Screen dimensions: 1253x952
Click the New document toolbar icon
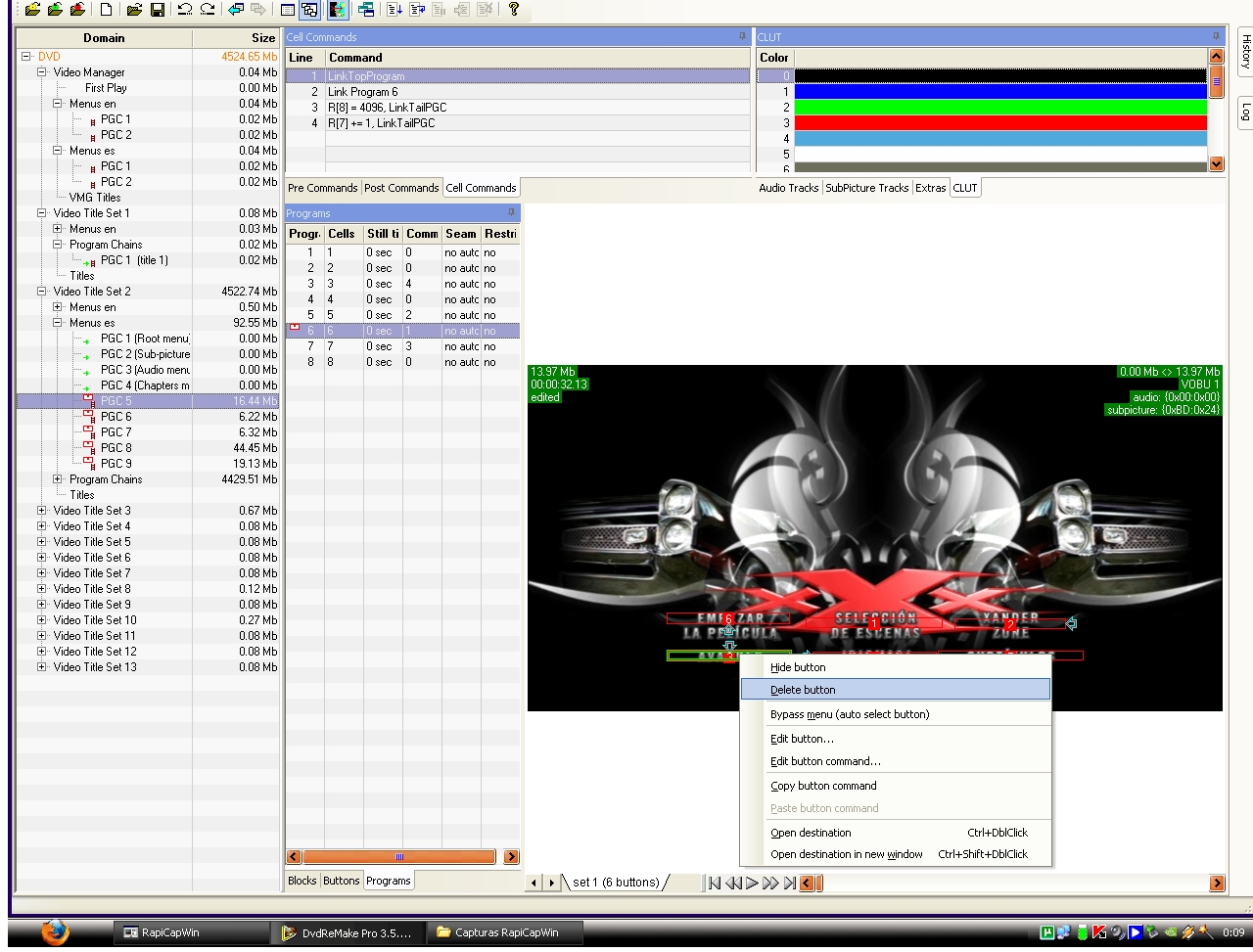106,10
